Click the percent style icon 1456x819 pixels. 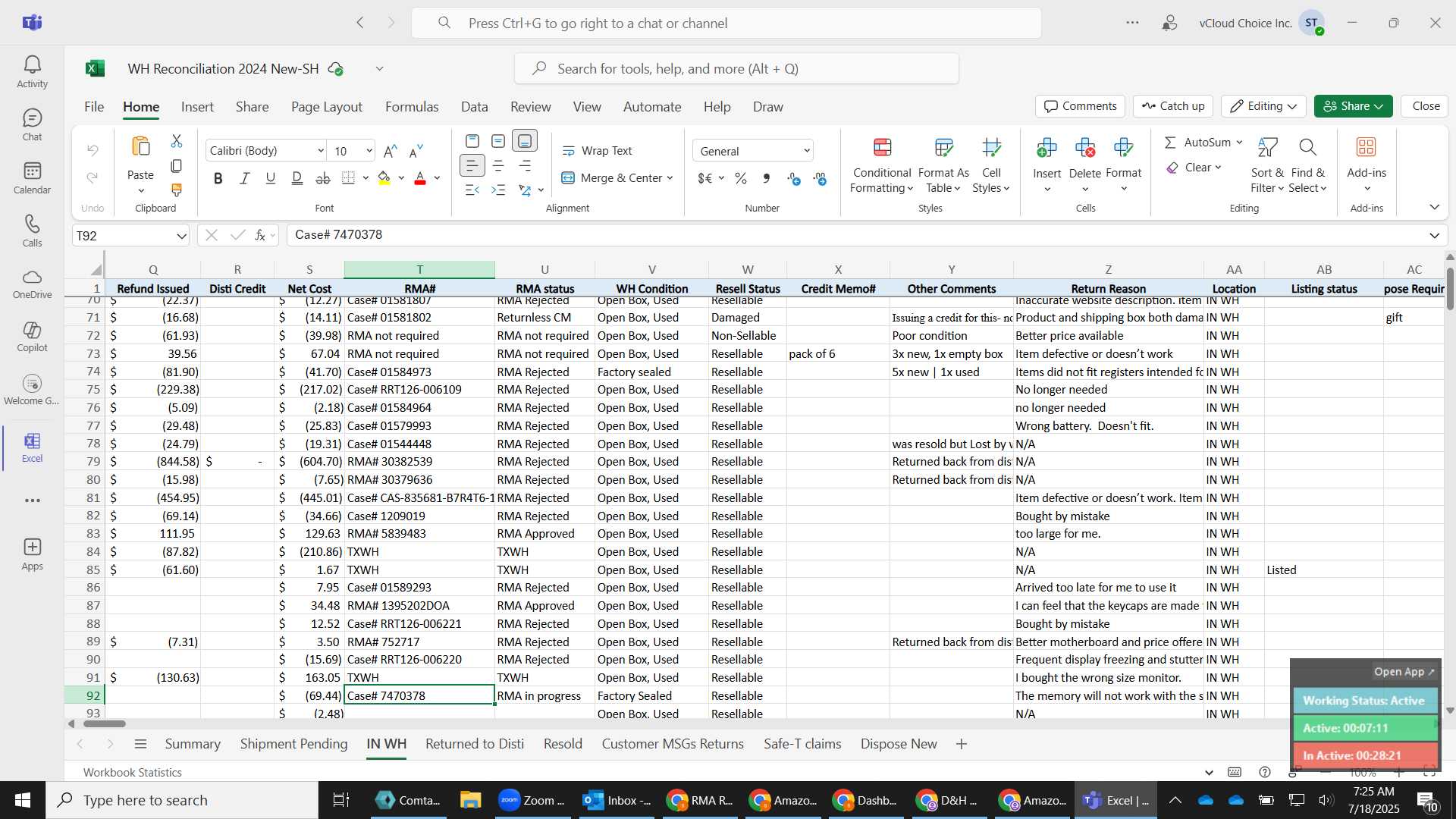click(x=741, y=178)
